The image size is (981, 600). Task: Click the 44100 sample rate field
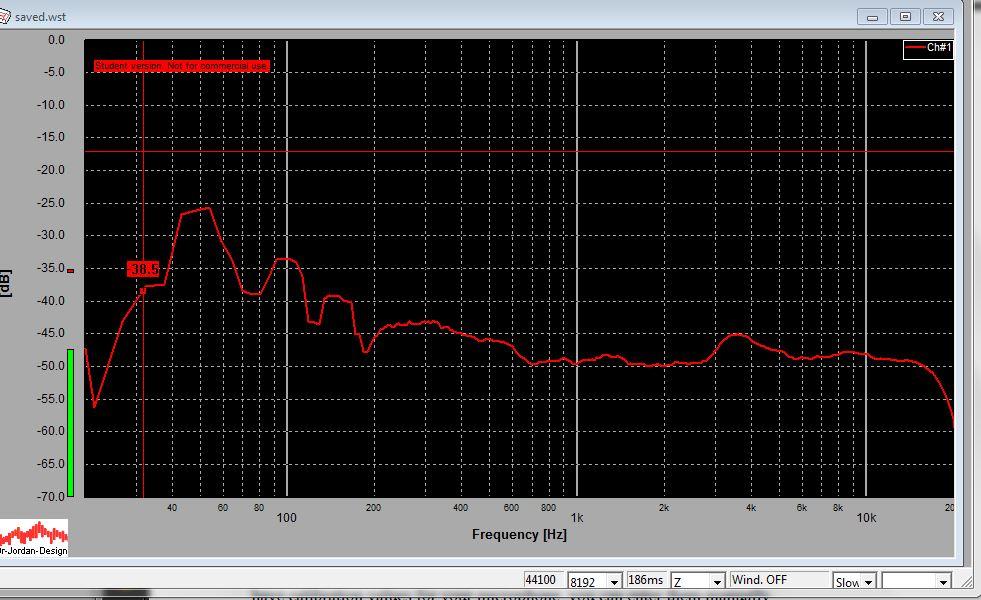pyautogui.click(x=542, y=581)
